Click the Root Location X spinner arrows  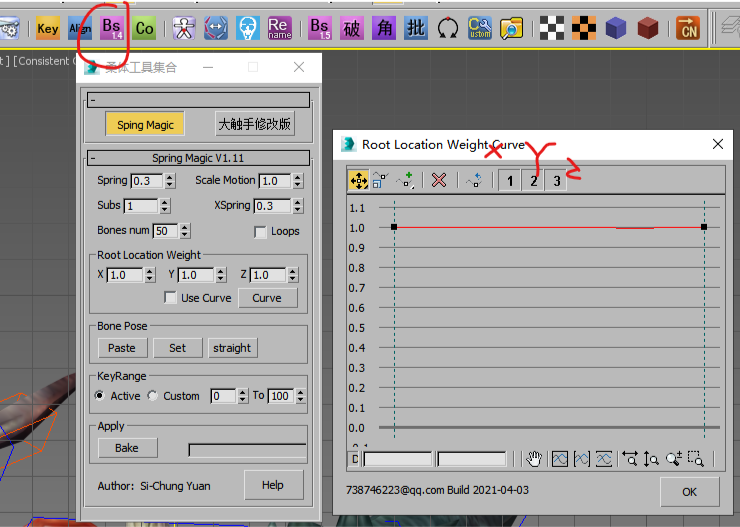click(150, 275)
